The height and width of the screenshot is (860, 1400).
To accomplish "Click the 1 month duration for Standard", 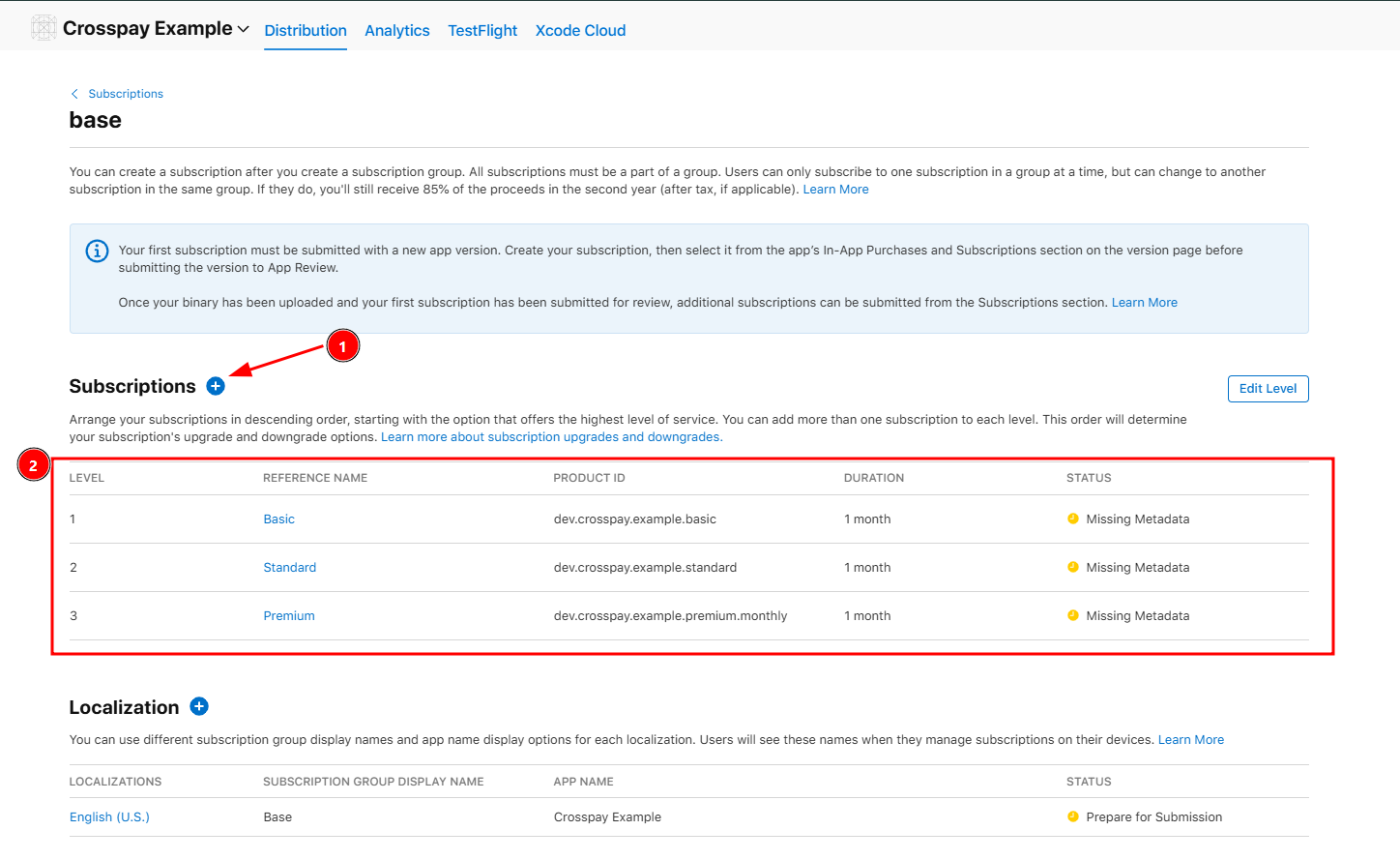I will [867, 568].
